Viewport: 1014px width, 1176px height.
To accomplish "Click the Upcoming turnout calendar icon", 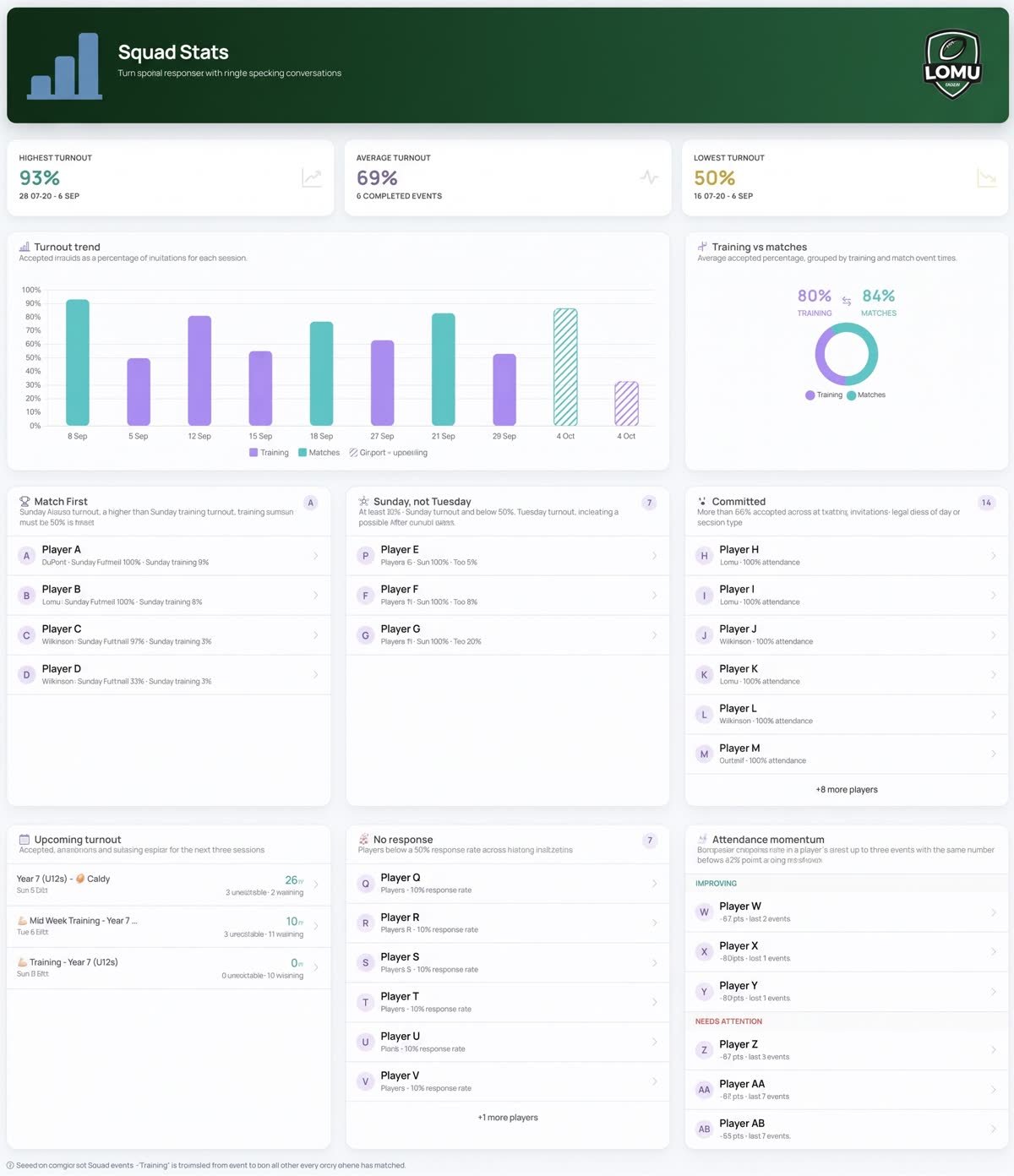I will (x=25, y=840).
